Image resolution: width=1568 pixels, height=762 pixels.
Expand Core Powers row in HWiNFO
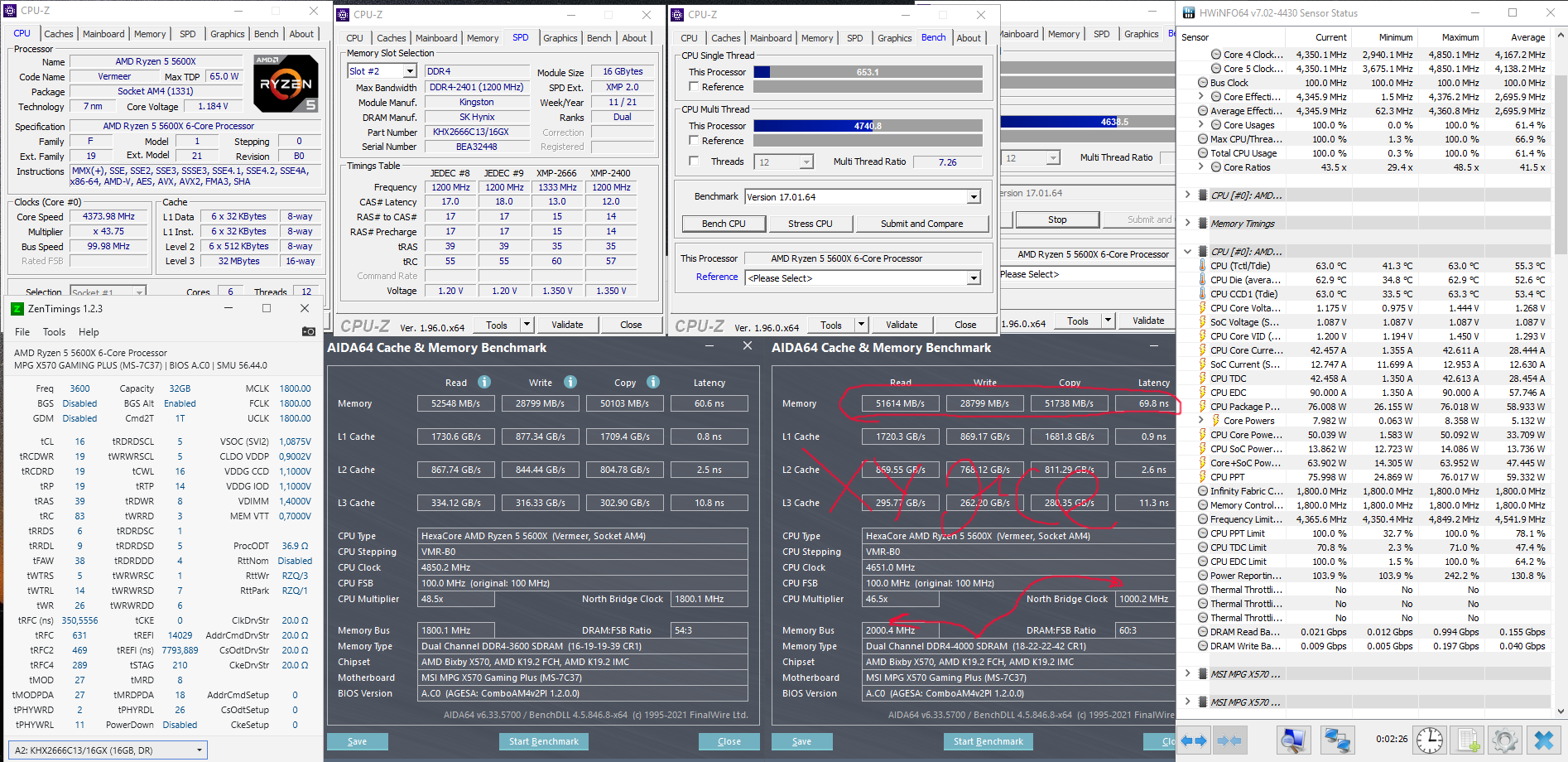click(1200, 421)
